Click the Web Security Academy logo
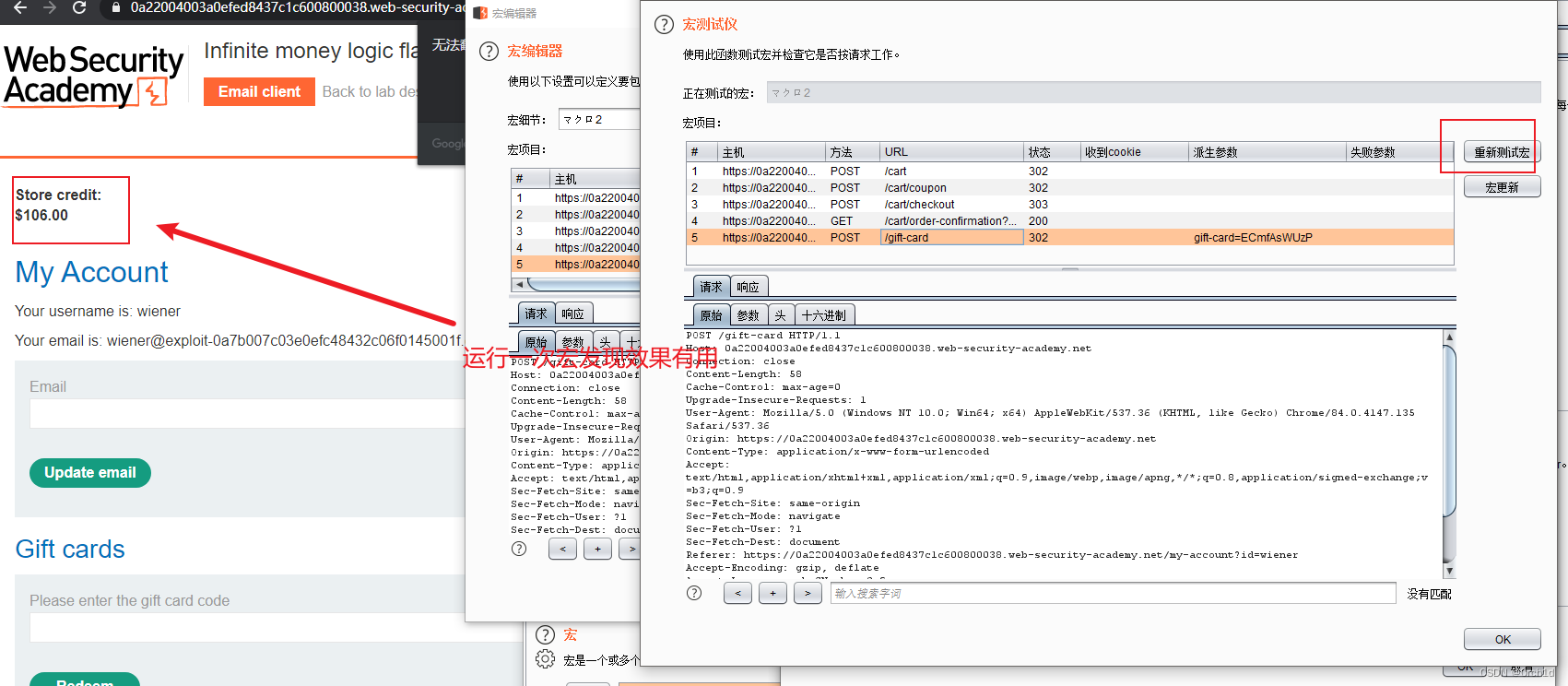This screenshot has height=686, width=1568. point(94,76)
